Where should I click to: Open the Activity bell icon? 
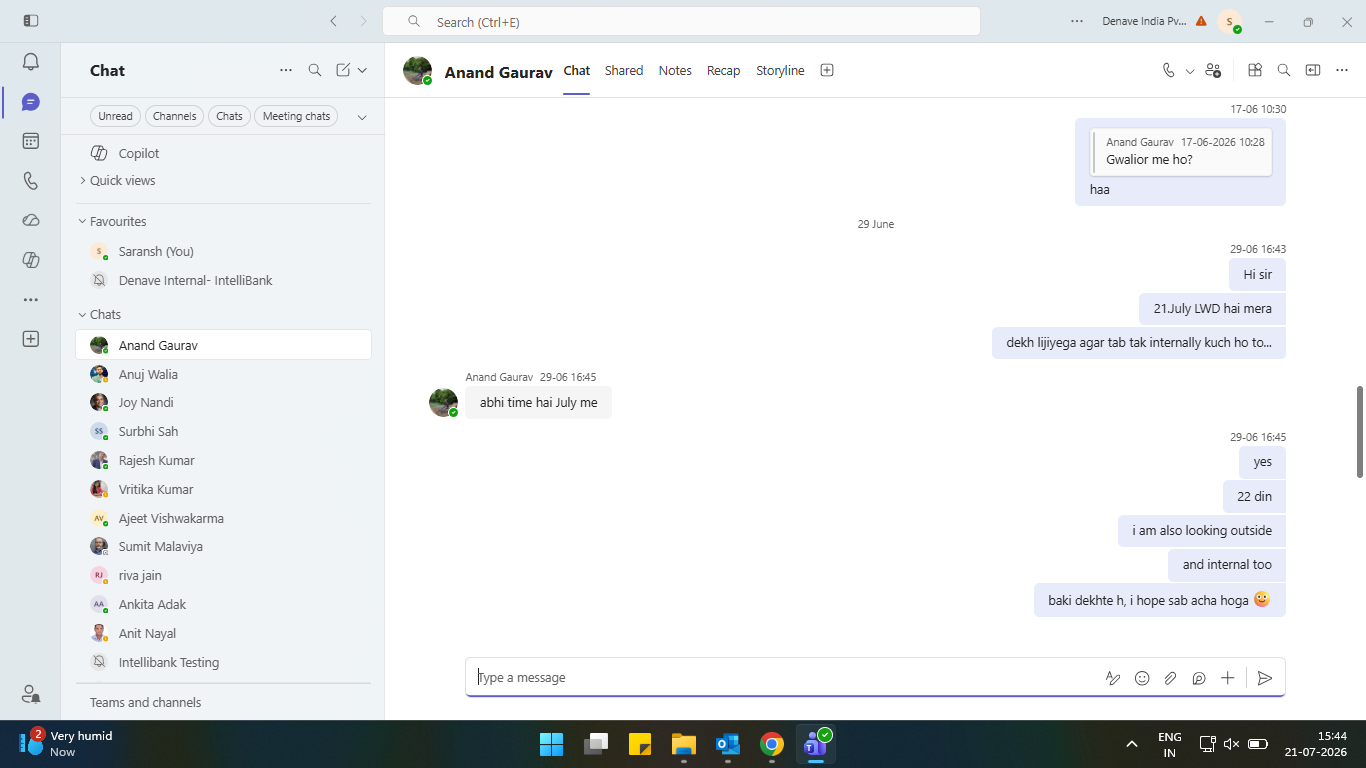30,62
